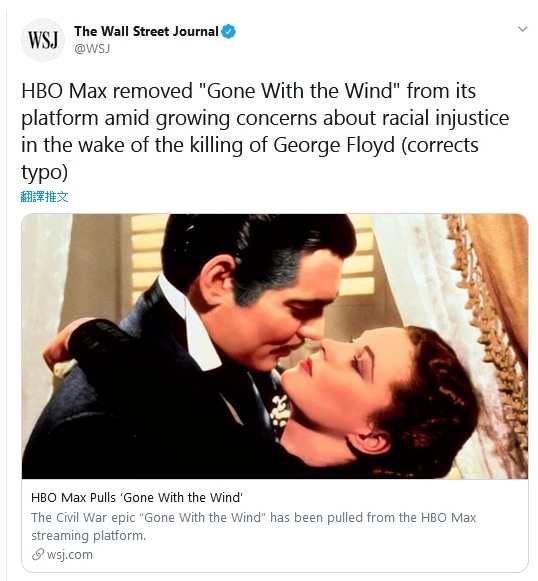Image resolution: width=538 pixels, height=581 pixels.
Task: Visit the @WSJ handle
Action: 92,49
